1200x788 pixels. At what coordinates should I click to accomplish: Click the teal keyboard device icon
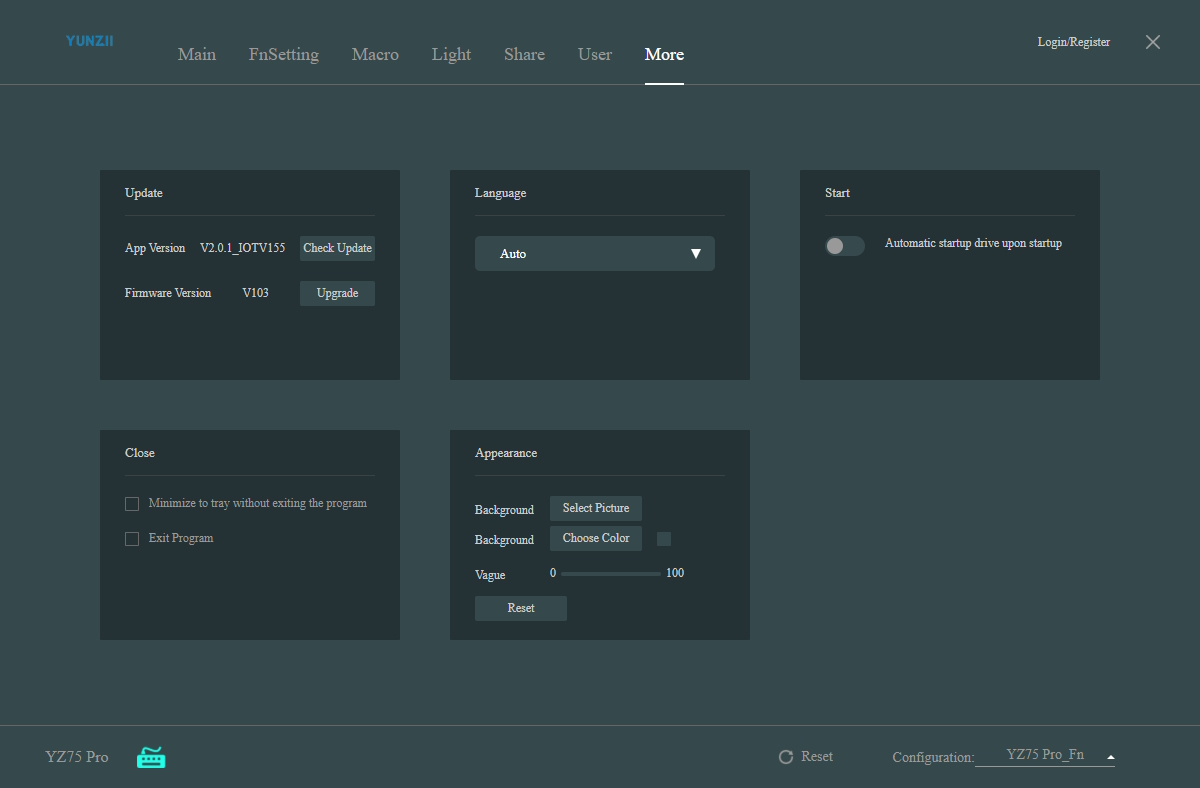(x=151, y=757)
